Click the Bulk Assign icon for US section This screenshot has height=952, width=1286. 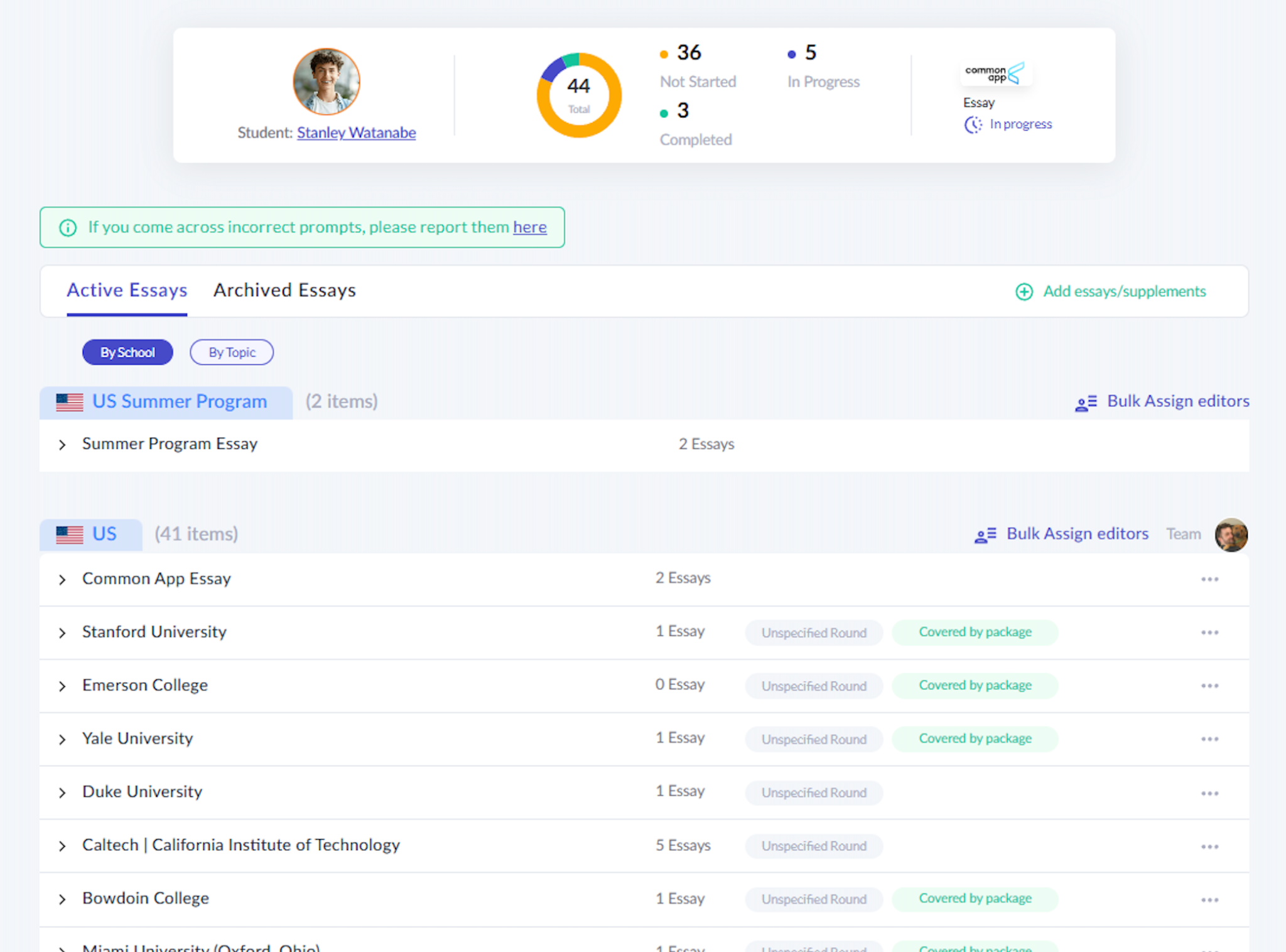coord(985,534)
